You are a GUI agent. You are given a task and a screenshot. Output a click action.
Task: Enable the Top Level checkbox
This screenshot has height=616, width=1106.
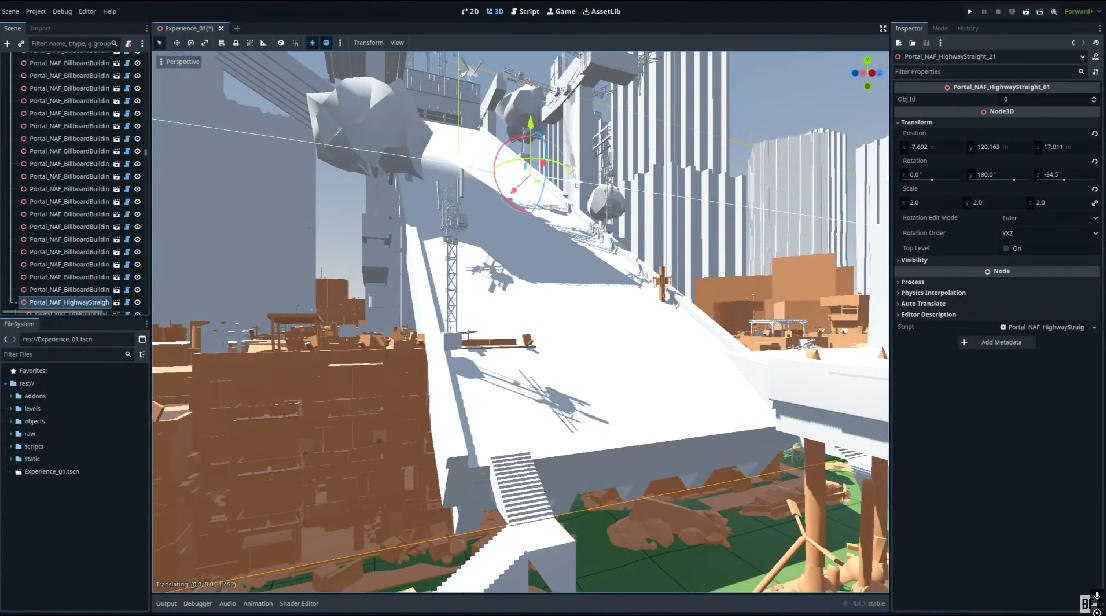[x=1006, y=248]
